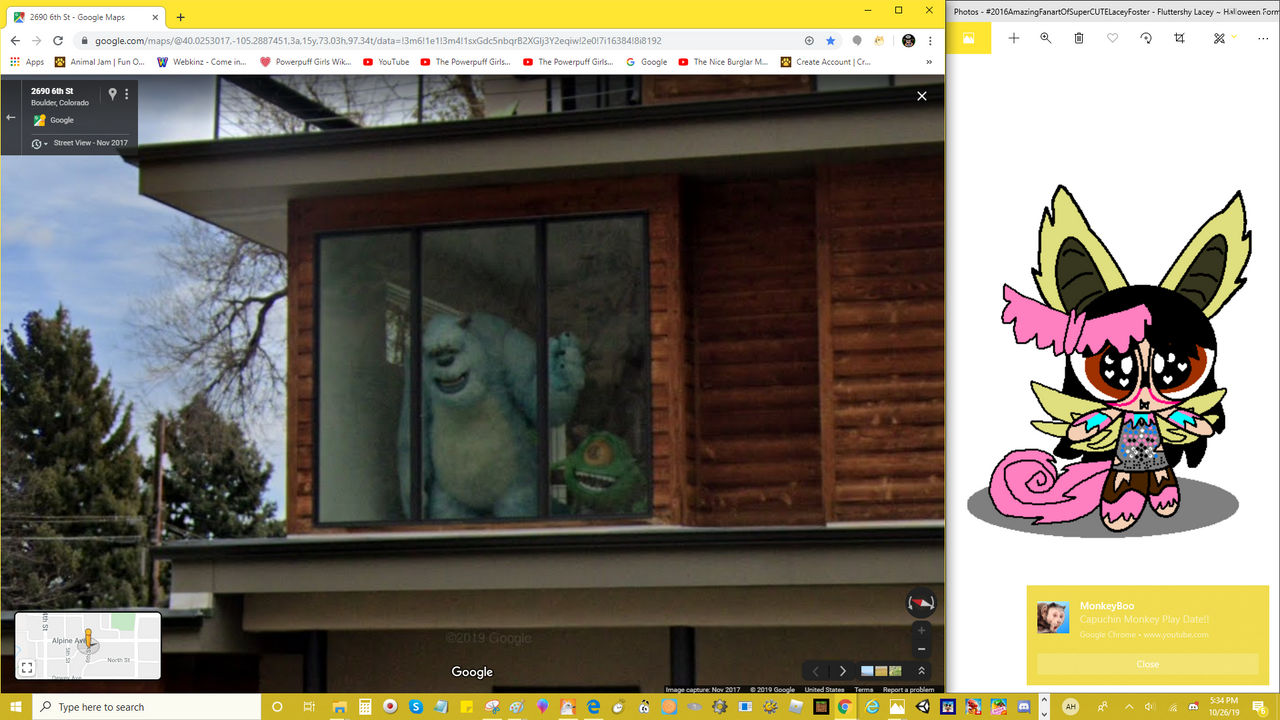This screenshot has height=720, width=1280.
Task: Delete the photo with the trash icon
Action: click(1079, 38)
